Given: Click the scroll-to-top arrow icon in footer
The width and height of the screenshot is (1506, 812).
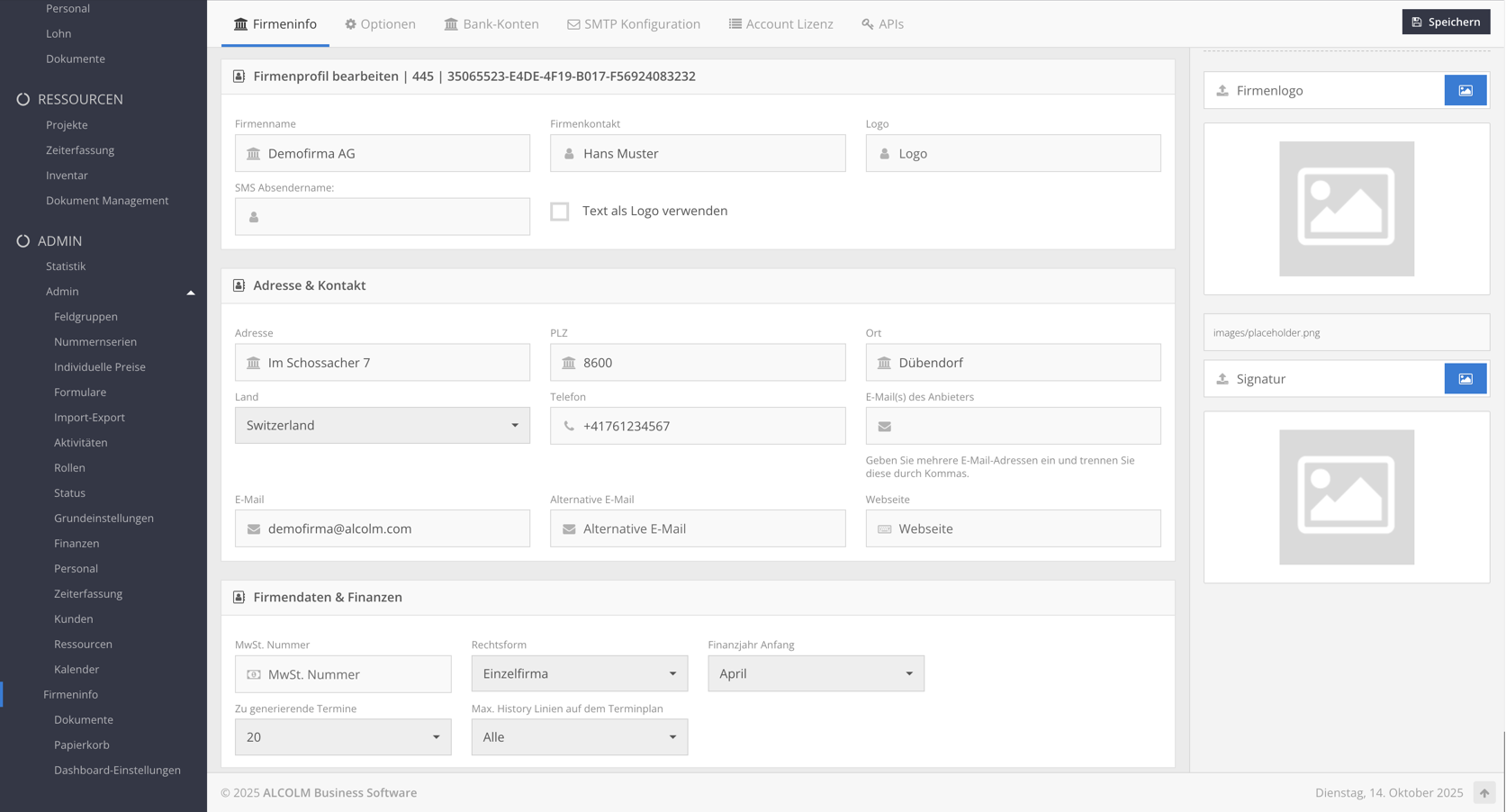Looking at the screenshot, I should pos(1483,793).
